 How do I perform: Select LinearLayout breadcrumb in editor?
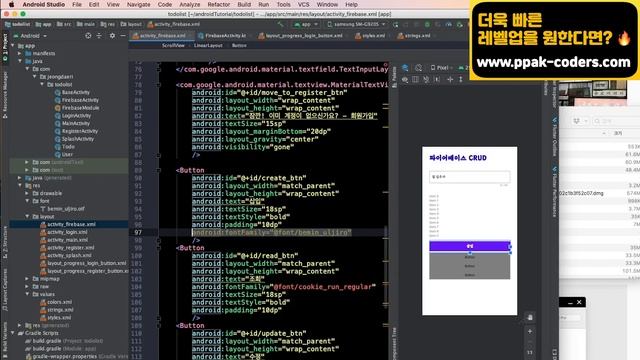[x=208, y=46]
